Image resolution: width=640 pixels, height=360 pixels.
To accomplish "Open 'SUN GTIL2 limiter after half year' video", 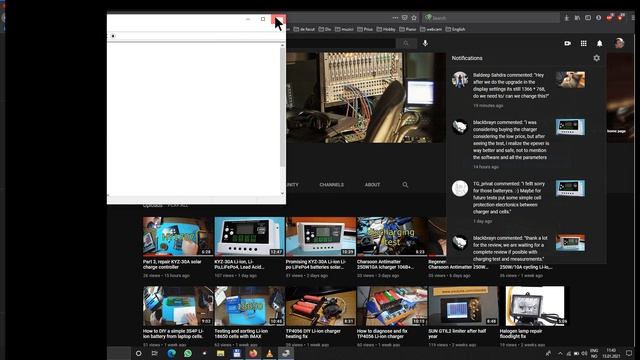I will 463,306.
